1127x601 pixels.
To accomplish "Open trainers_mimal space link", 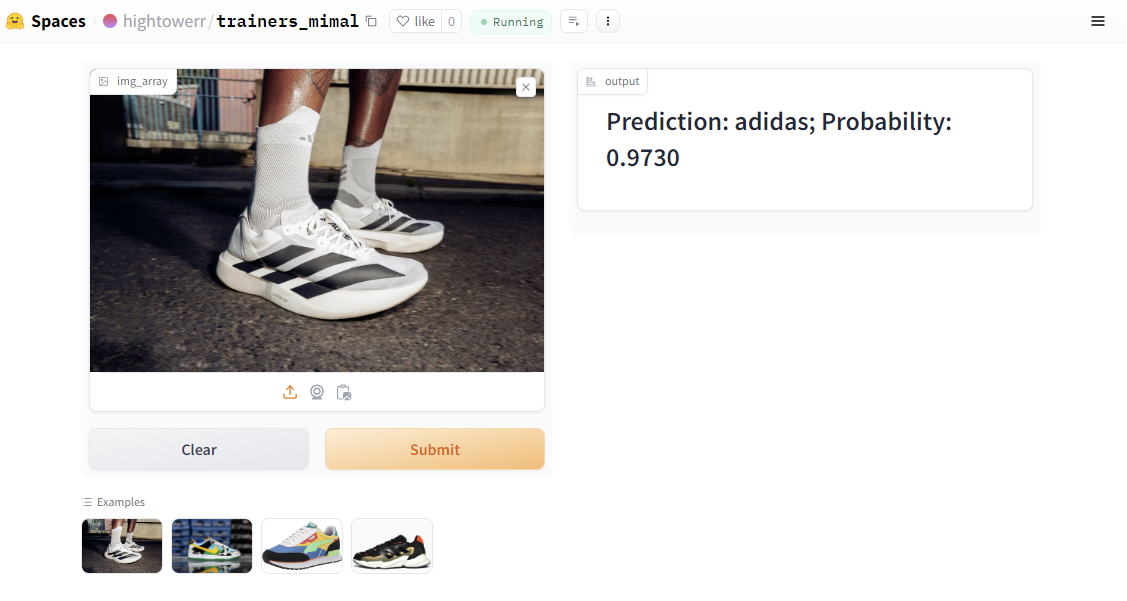I will click(288, 22).
